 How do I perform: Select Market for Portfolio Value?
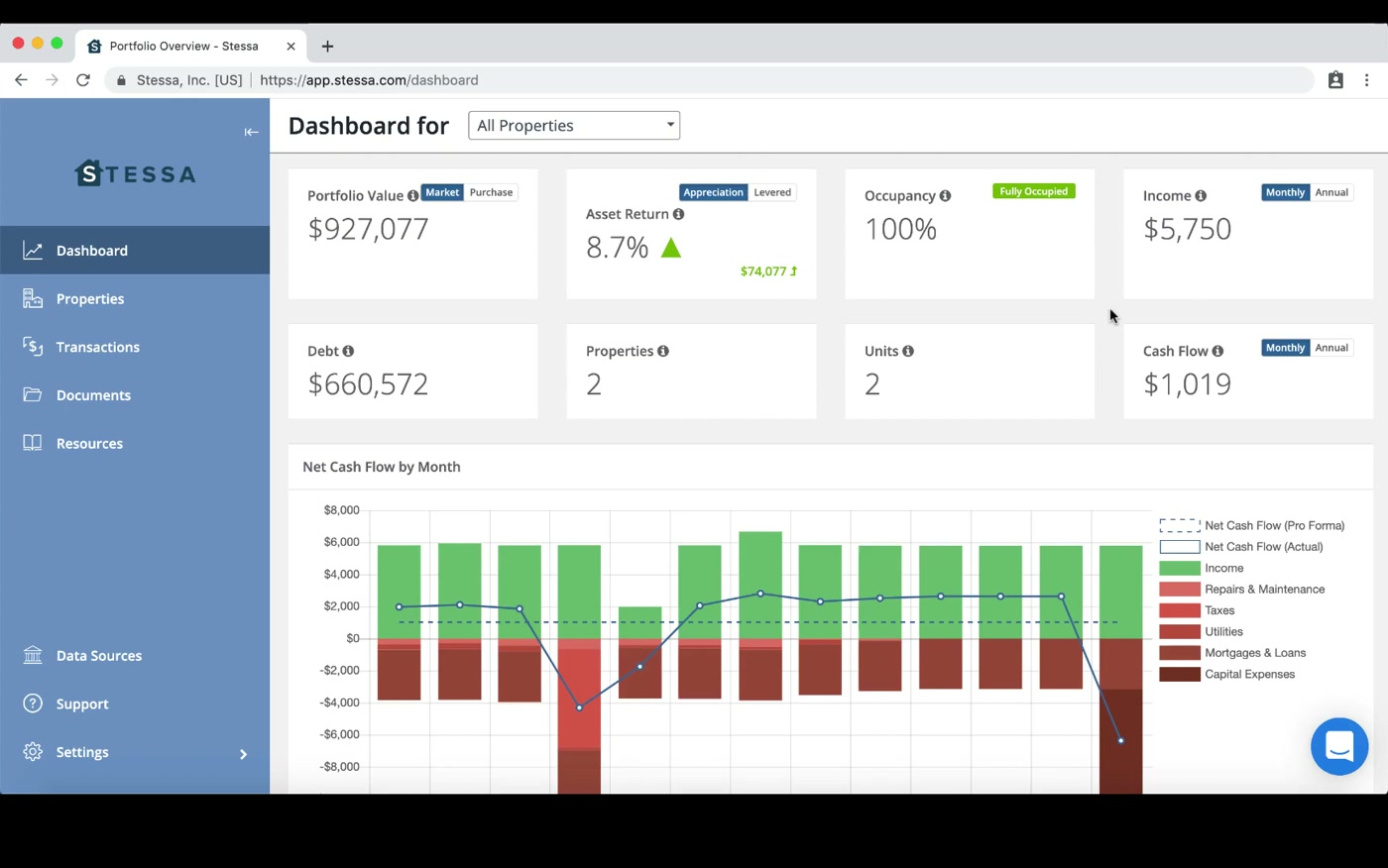click(442, 192)
